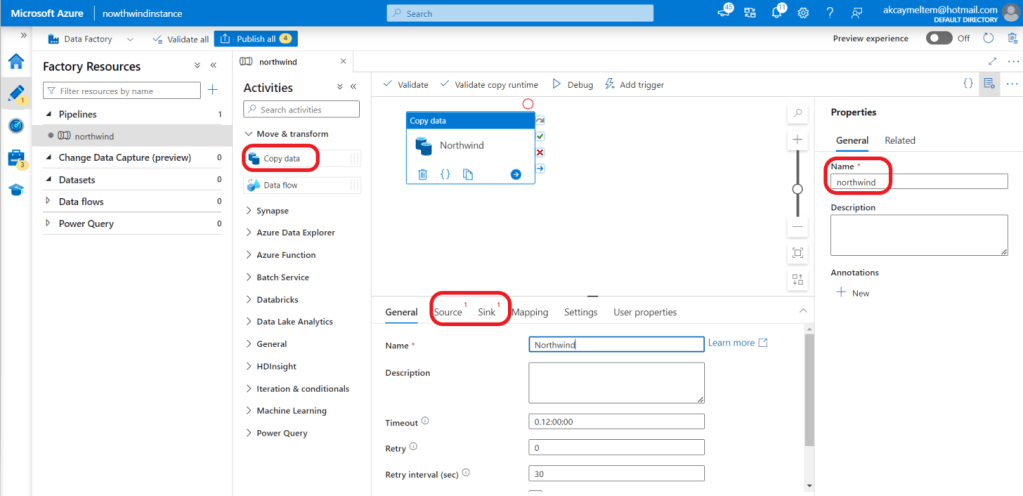Clone the Northwind activity with copy icon
Viewport: 1023px width, 496px height.
468,174
